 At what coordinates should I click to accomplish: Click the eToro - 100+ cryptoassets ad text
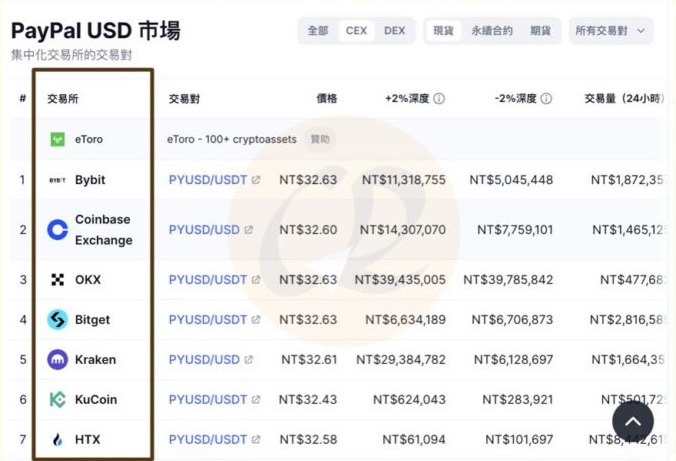pos(232,139)
